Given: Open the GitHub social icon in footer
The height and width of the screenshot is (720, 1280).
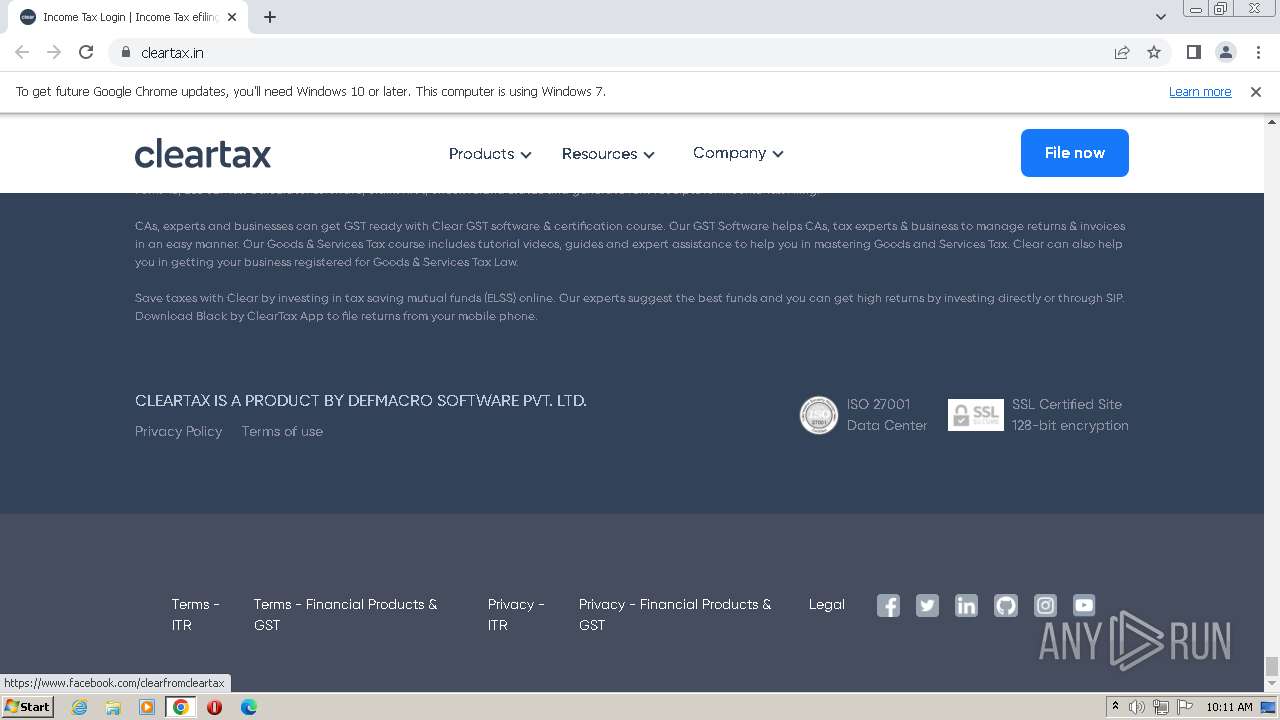Looking at the screenshot, I should coord(1006,605).
